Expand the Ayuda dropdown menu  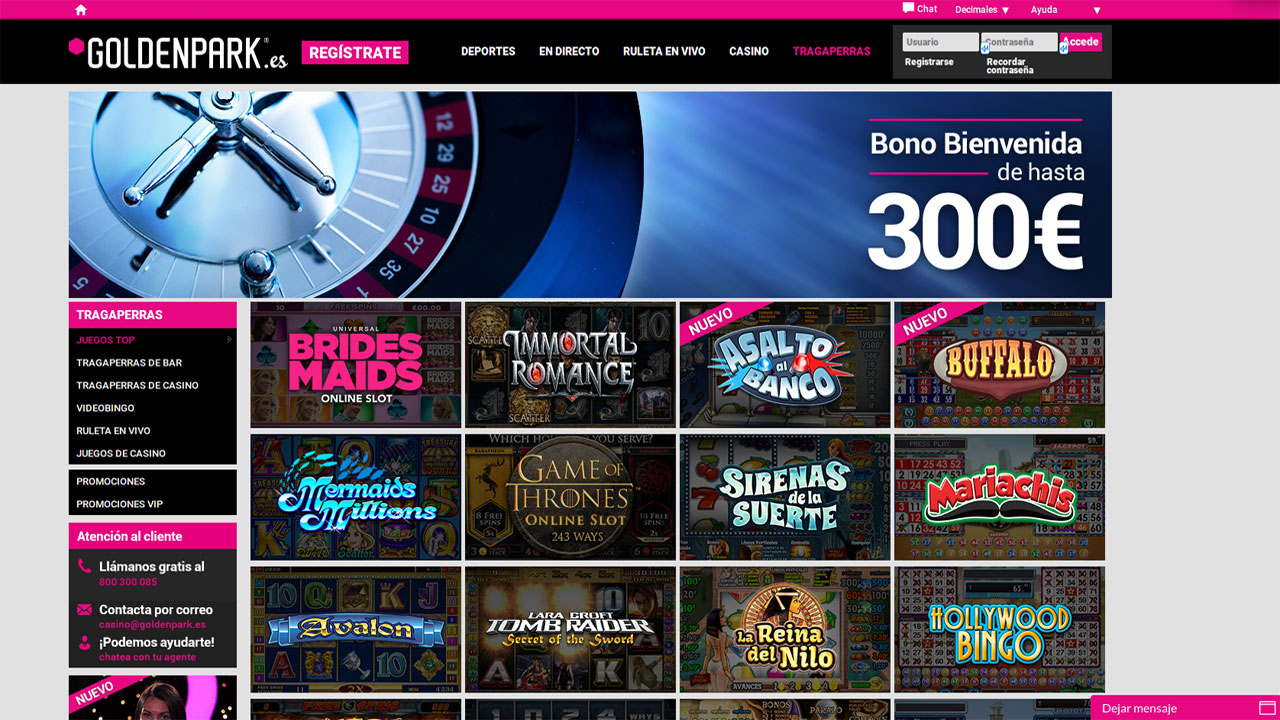[x=1066, y=10]
